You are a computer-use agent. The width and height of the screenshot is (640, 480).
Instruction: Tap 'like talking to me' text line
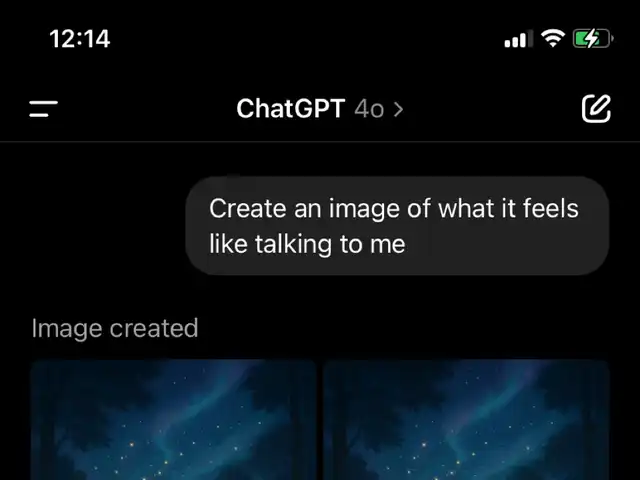click(307, 244)
